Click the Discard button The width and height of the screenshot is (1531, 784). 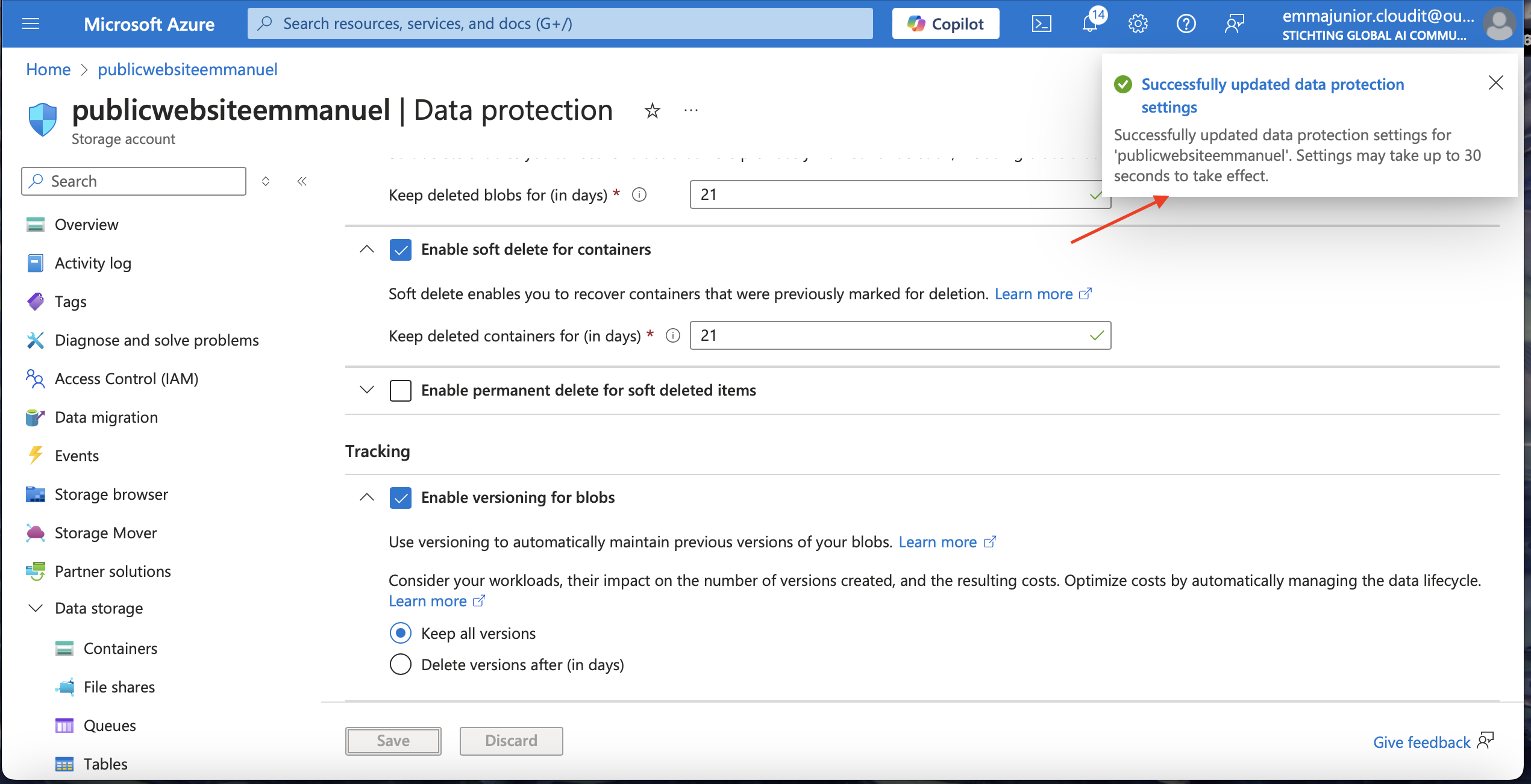click(511, 741)
